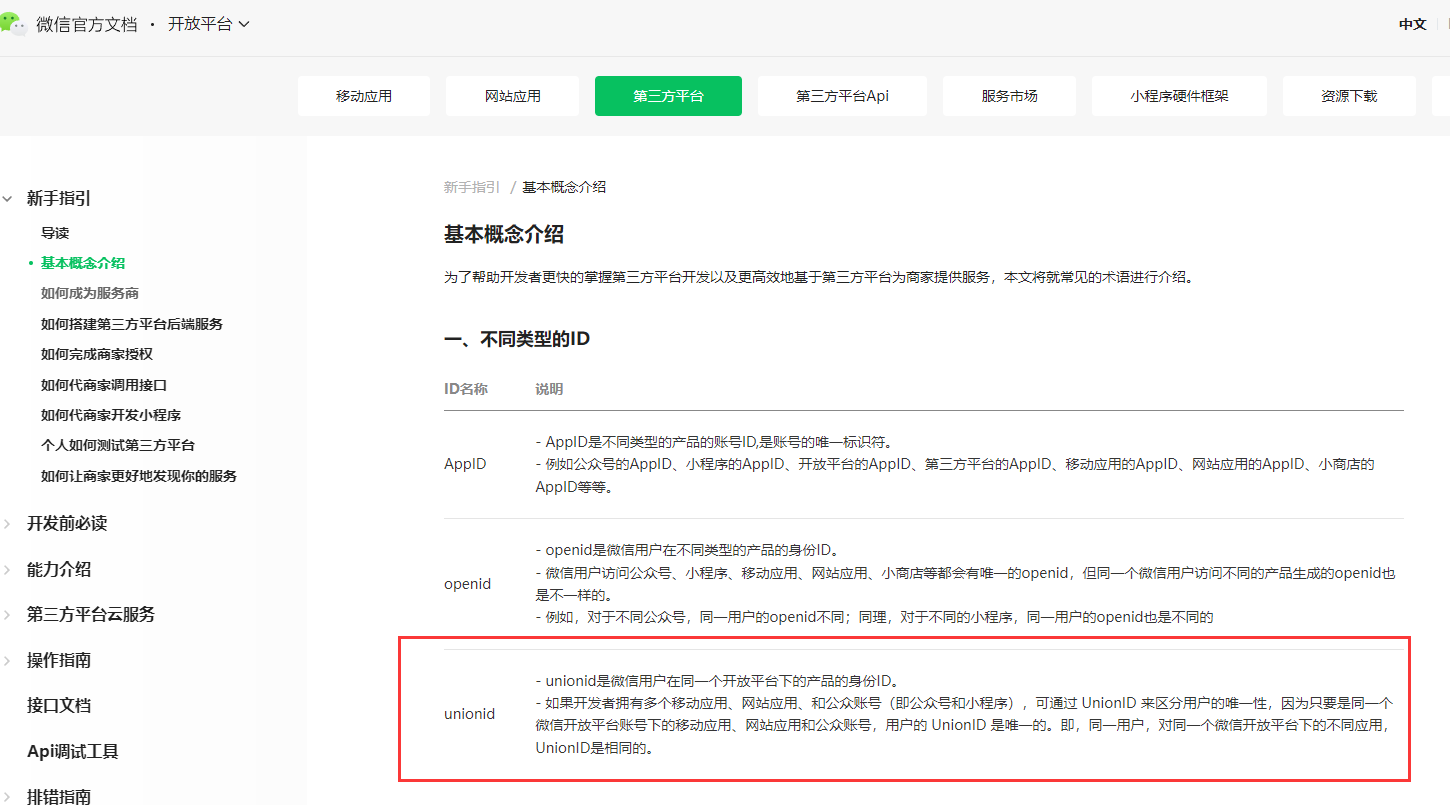Open the 开放平台 dropdown in header
1450x805 pixels.
tap(209, 24)
